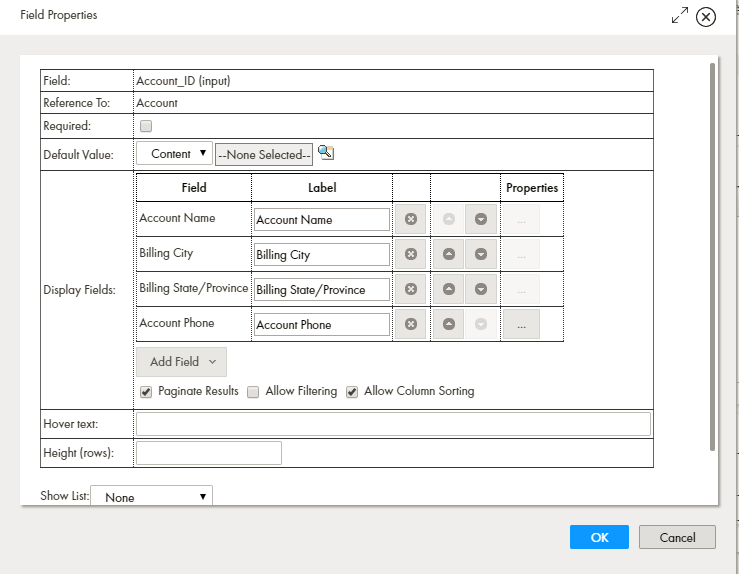Click the Reference To value Account

pyautogui.click(x=157, y=103)
